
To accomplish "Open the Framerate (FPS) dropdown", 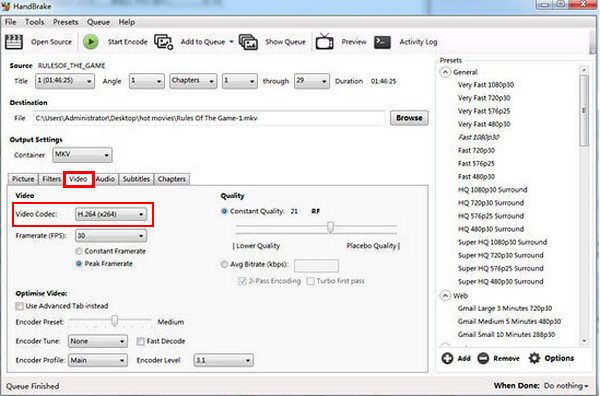I will pyautogui.click(x=111, y=236).
